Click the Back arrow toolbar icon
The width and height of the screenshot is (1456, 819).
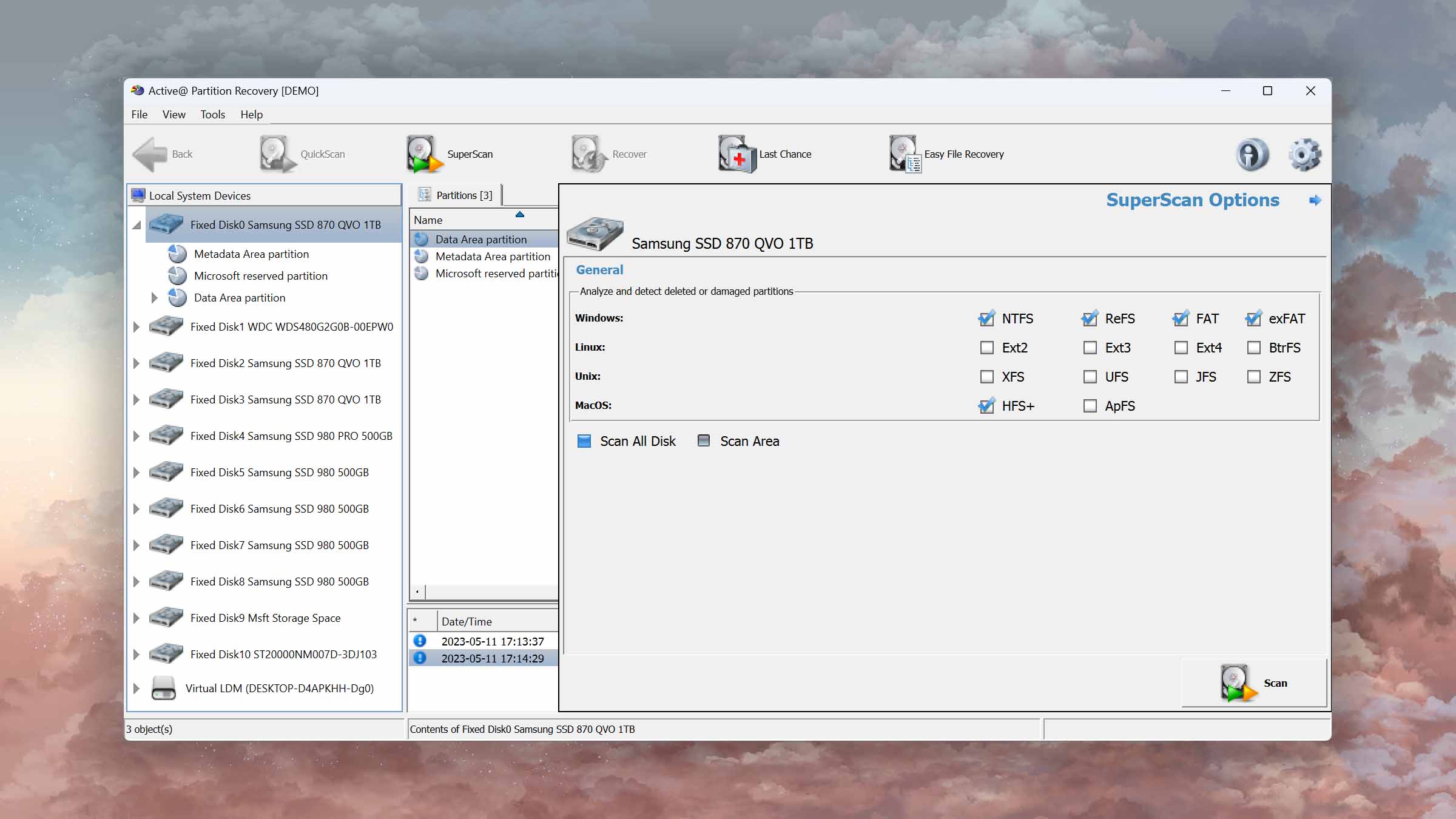pos(149,154)
